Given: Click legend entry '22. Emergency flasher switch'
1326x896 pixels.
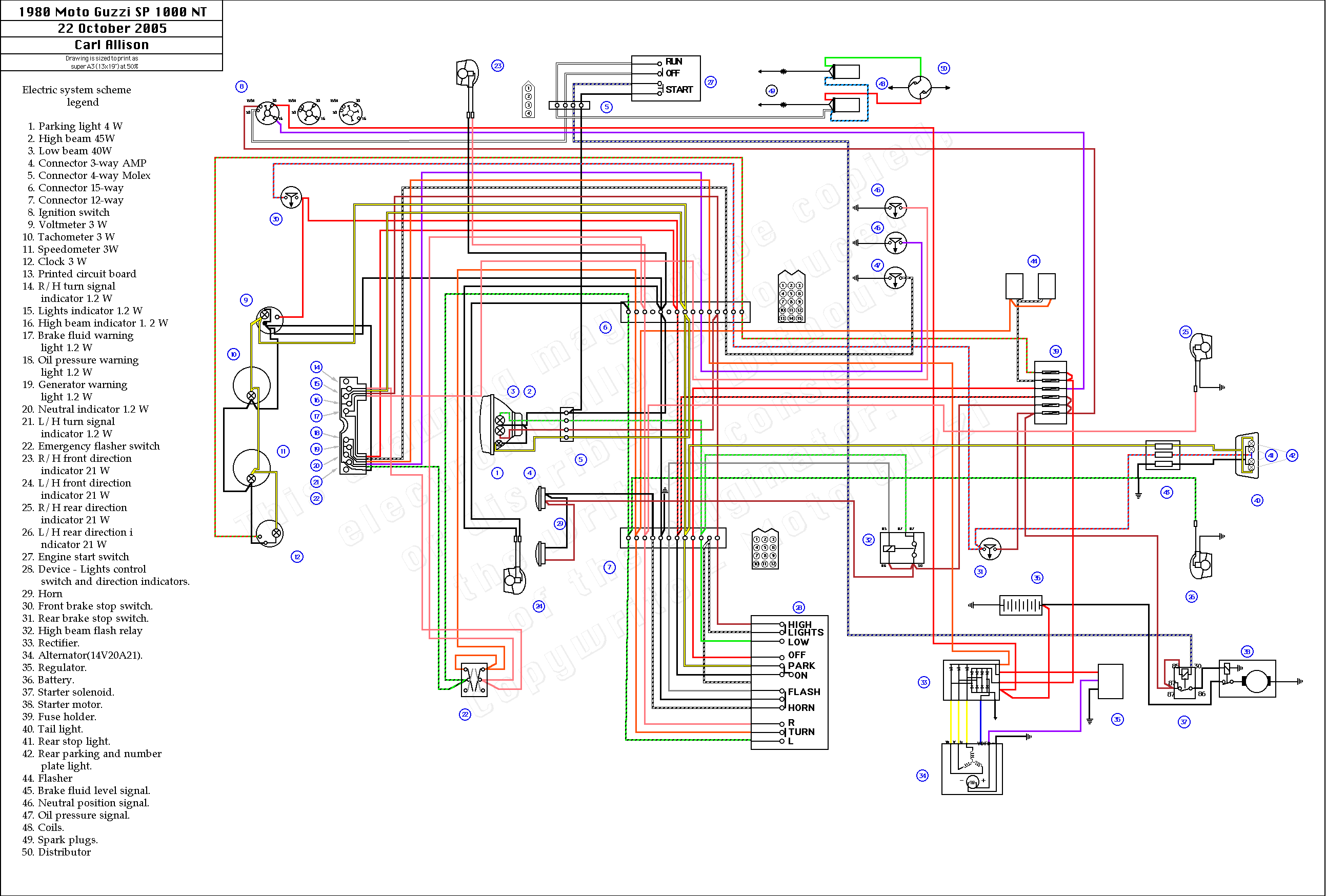Looking at the screenshot, I should 91,446.
